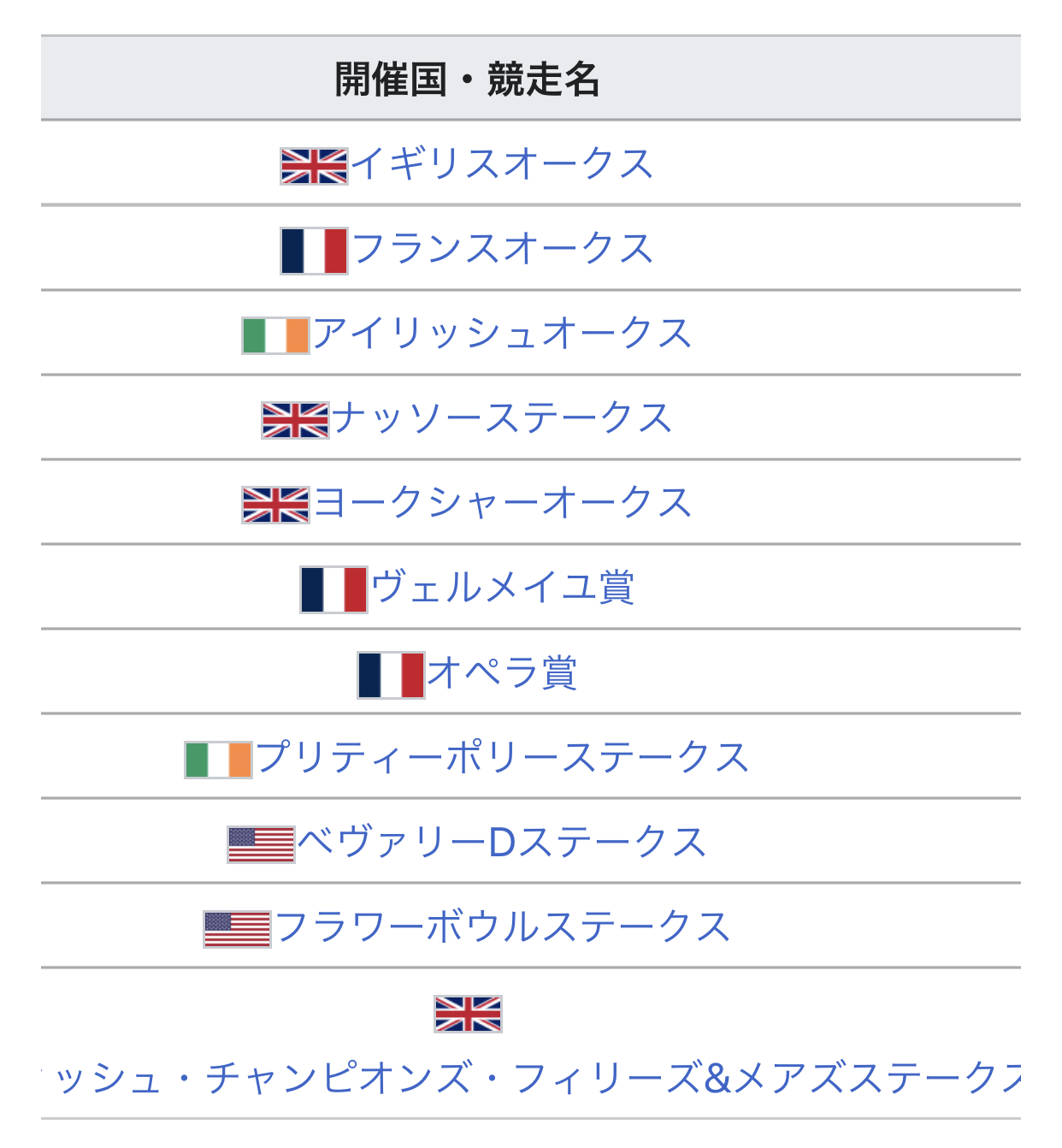Click the UK flag beside ヨークシャーオークス
Image resolution: width=1062 pixels, height=1148 pixels.
275,505
